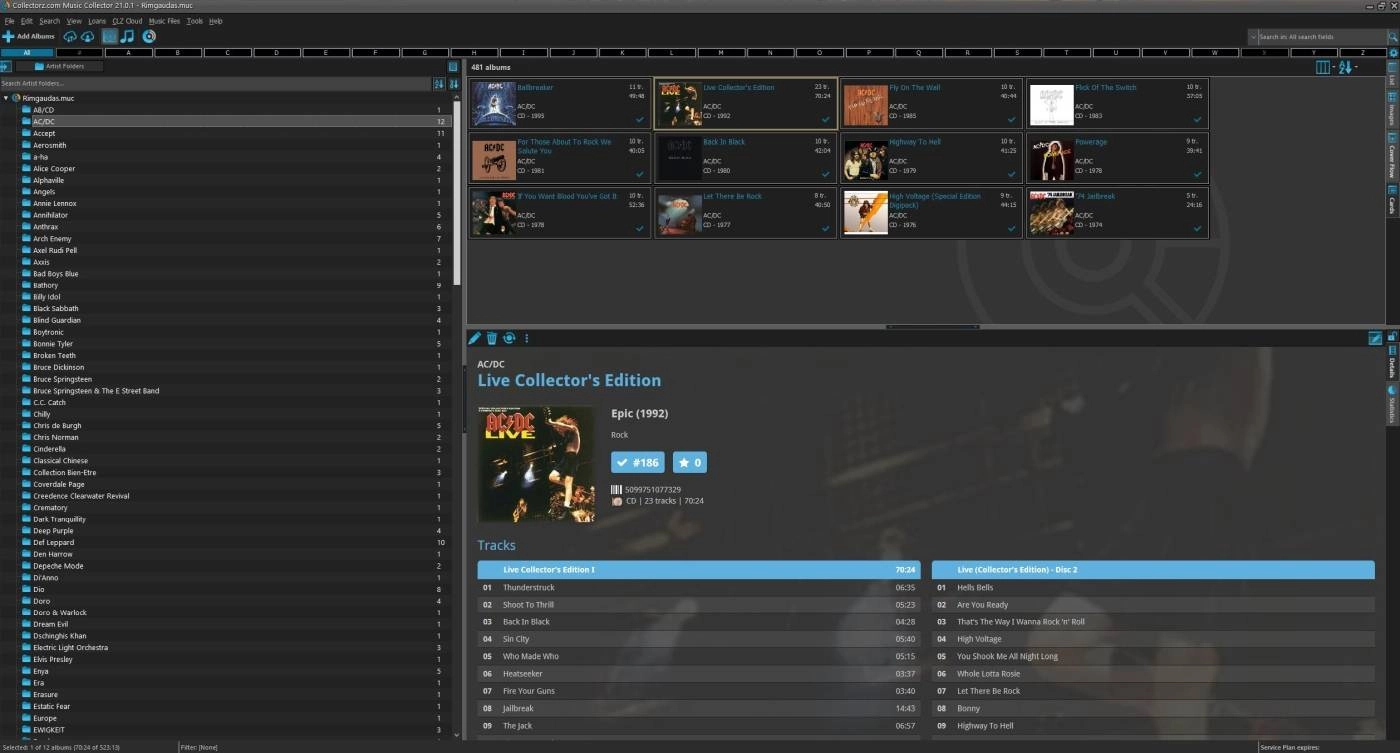Click the edit pencil icon in details
Image resolution: width=1400 pixels, height=753 pixels.
(475, 338)
